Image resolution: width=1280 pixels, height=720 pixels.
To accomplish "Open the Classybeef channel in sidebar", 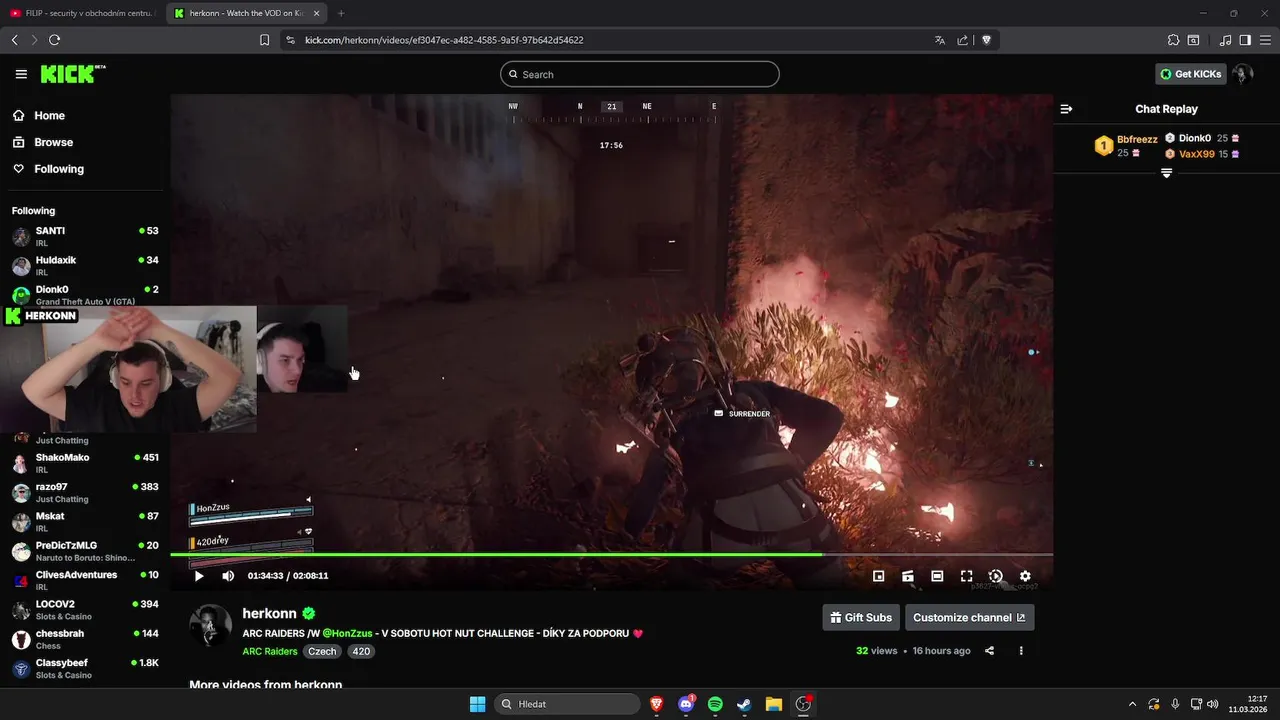I will 85,669.
